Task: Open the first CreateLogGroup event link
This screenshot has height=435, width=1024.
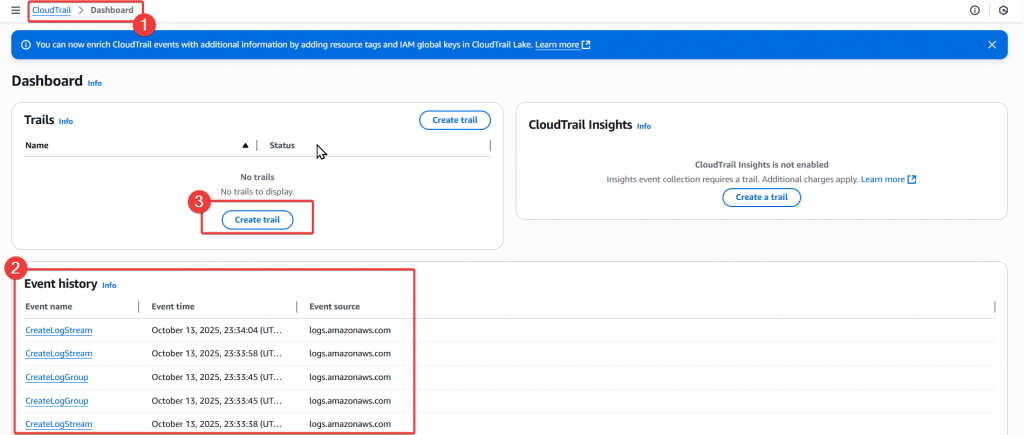Action: [x=57, y=378]
